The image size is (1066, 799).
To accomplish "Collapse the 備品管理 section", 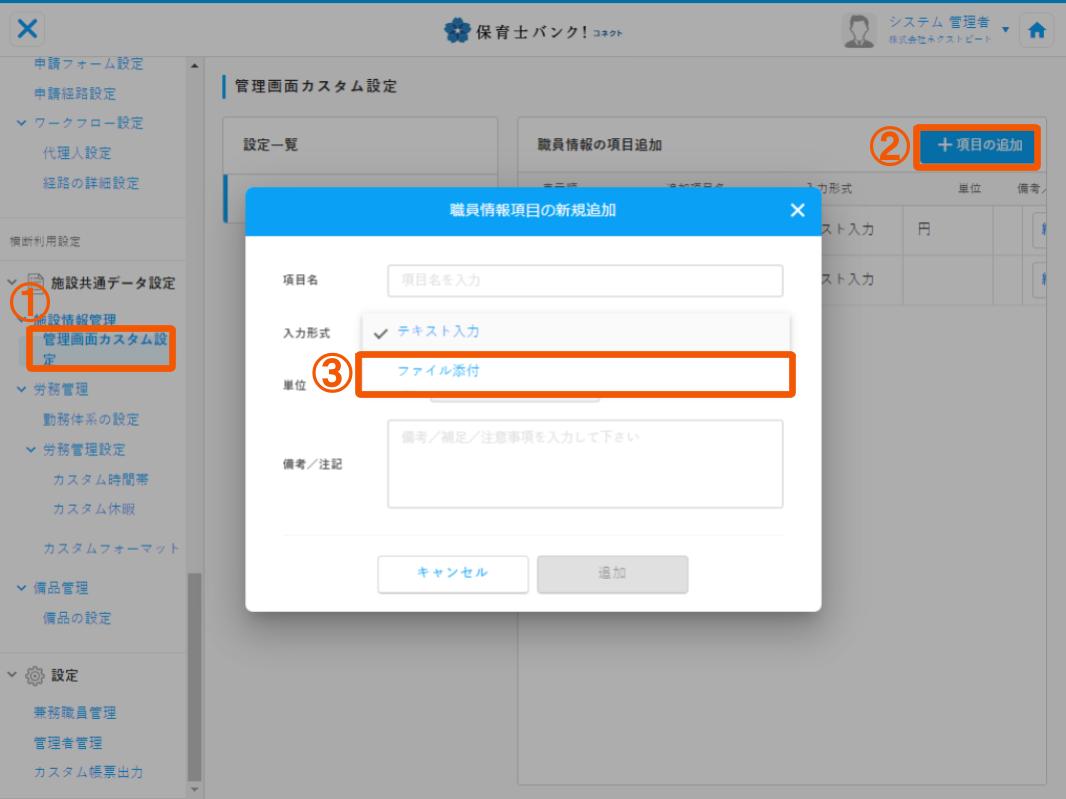I will (x=21, y=587).
